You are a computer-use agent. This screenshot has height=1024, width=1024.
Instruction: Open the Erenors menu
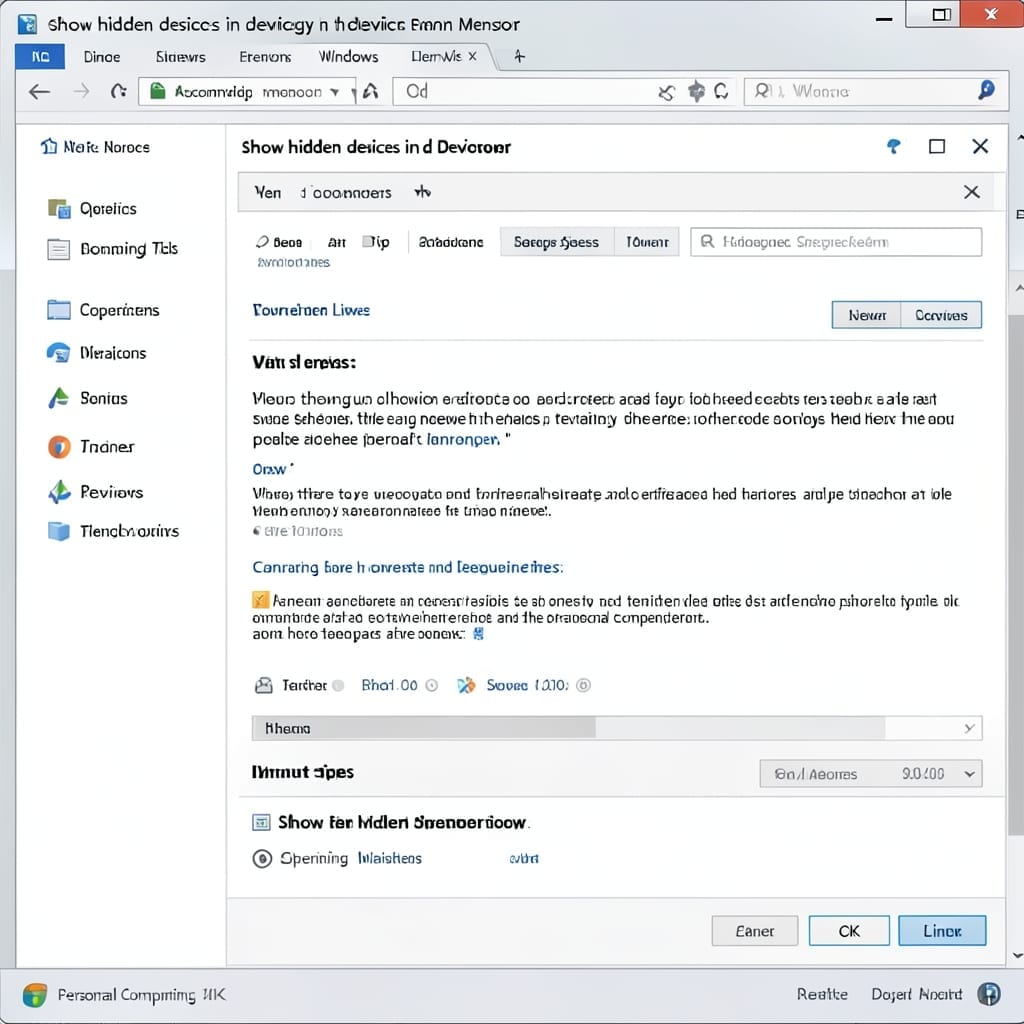click(265, 57)
